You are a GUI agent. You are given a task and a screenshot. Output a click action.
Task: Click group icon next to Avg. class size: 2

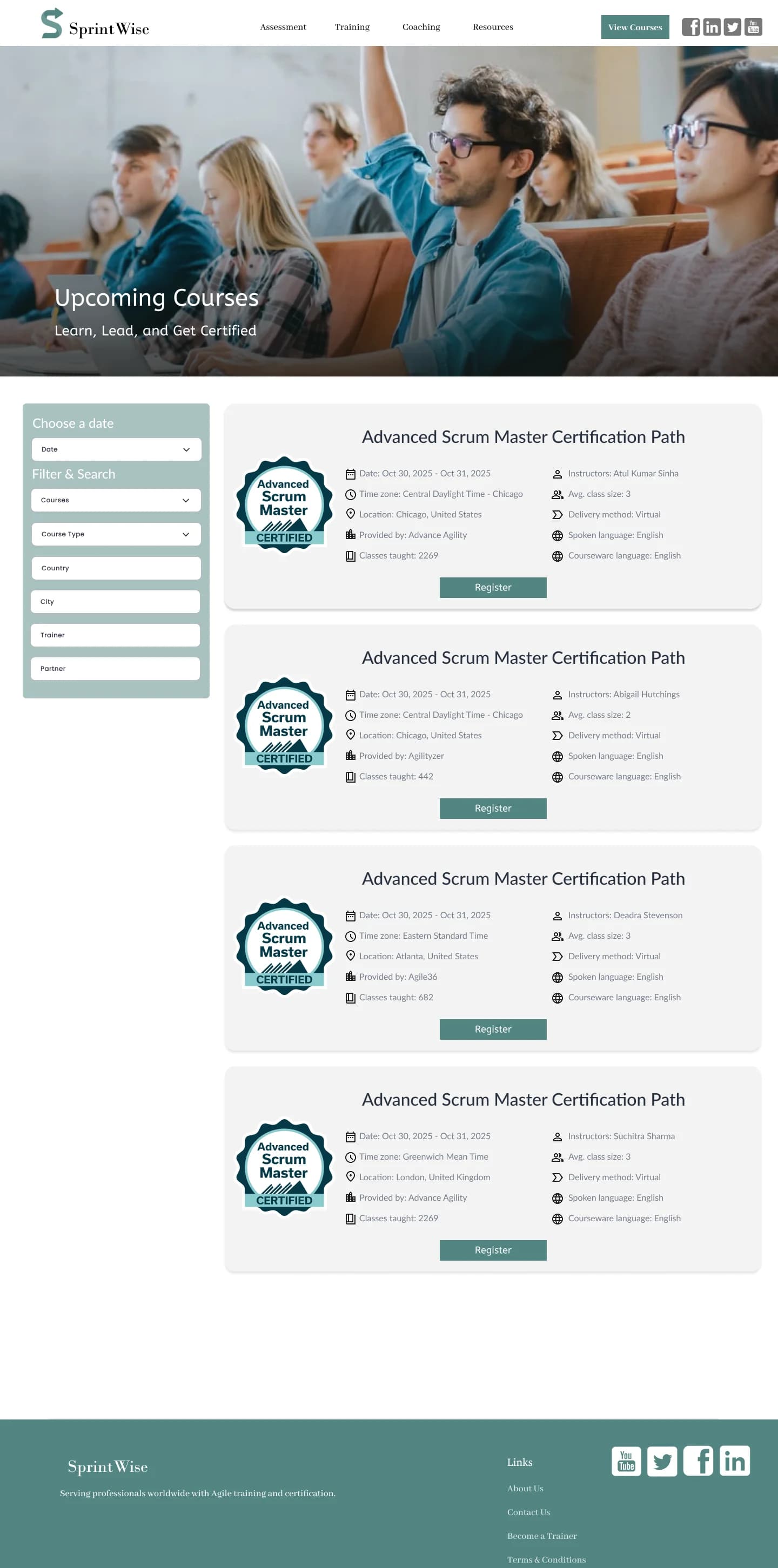click(557, 715)
